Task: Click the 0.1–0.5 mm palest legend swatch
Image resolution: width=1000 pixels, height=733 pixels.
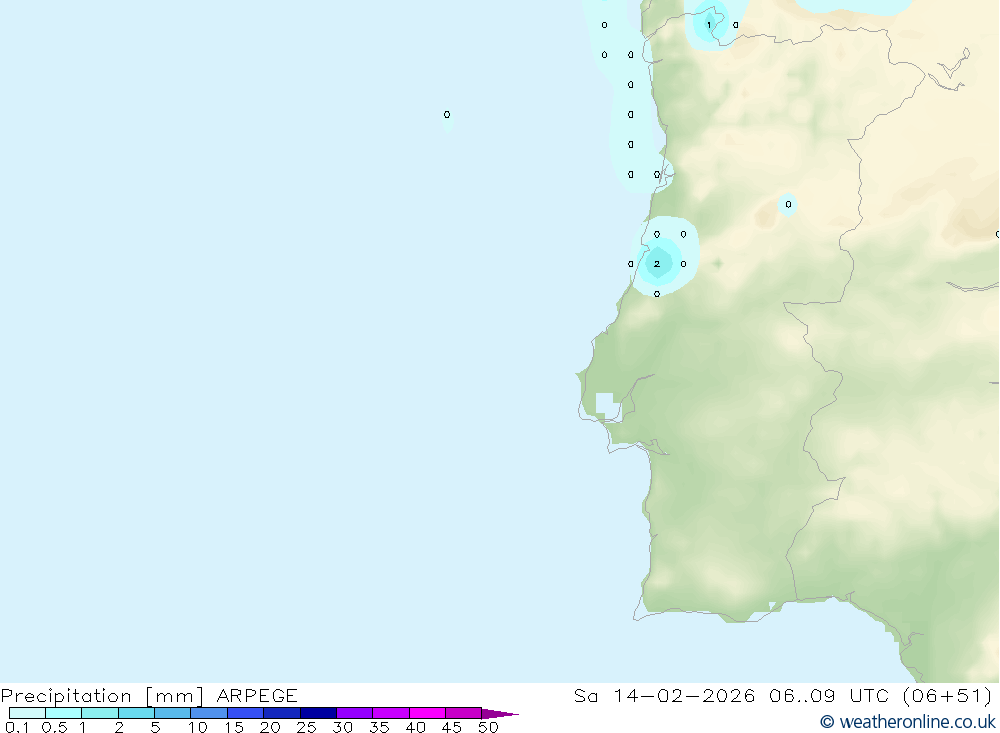Action: coord(27,713)
